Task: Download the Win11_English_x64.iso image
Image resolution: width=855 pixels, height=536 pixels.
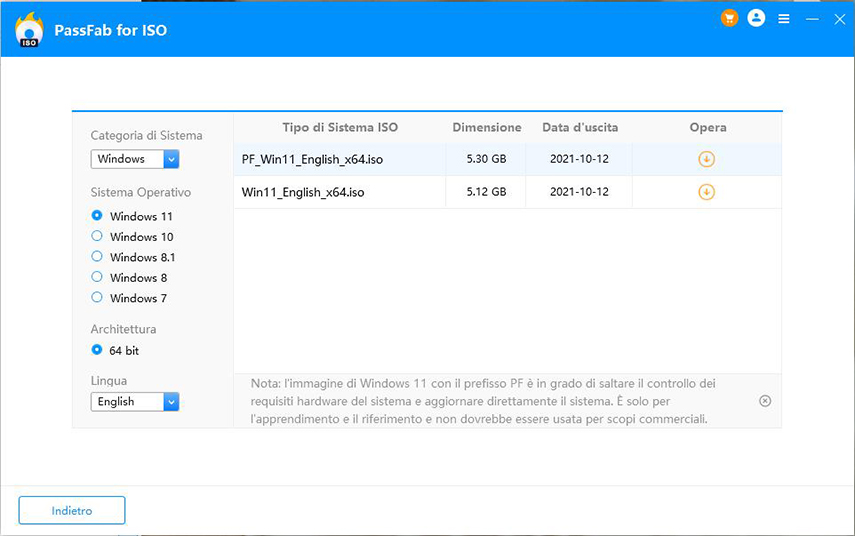Action: point(706,192)
